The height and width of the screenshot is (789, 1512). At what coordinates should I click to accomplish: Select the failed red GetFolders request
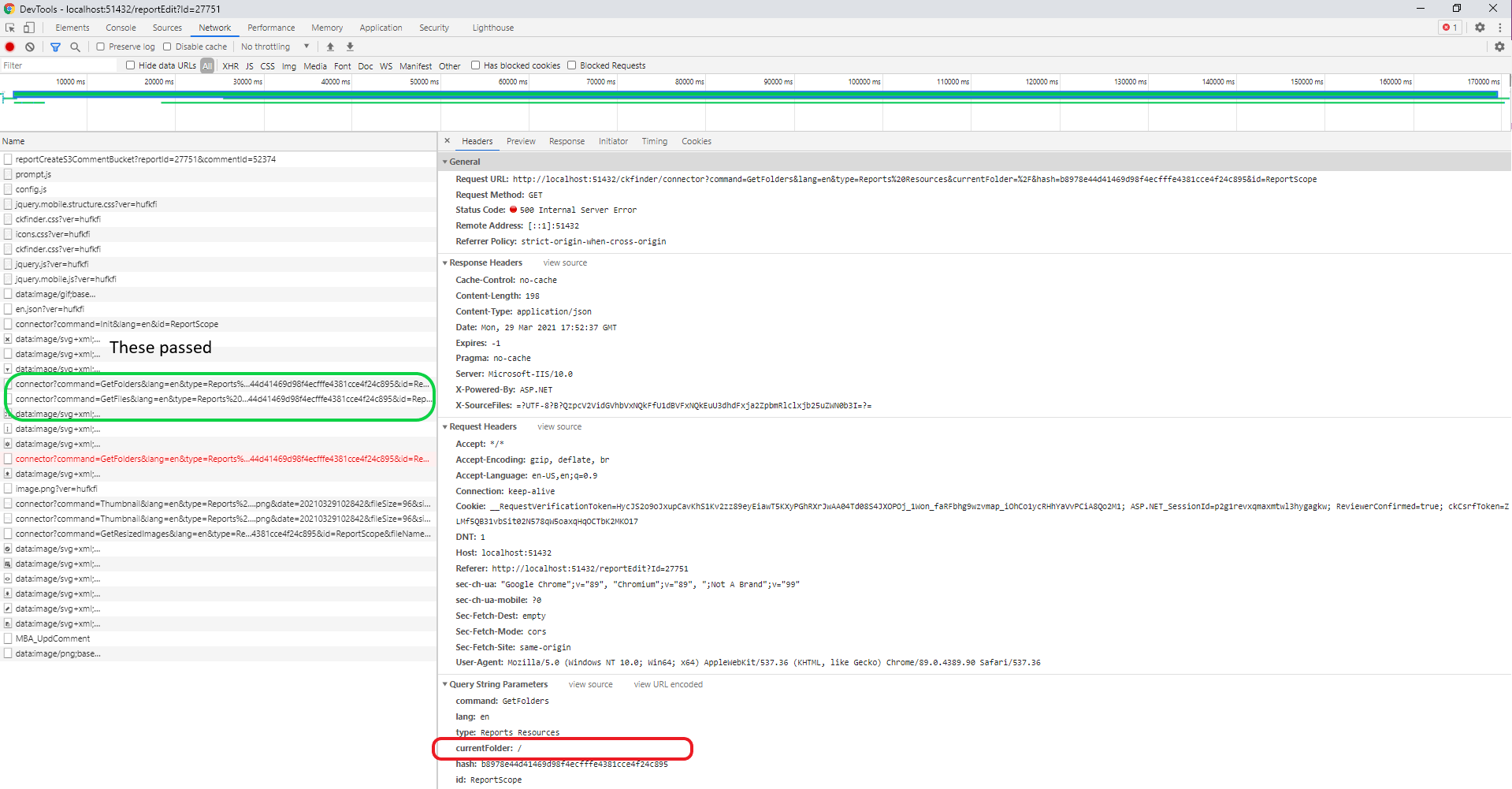pyautogui.click(x=221, y=459)
